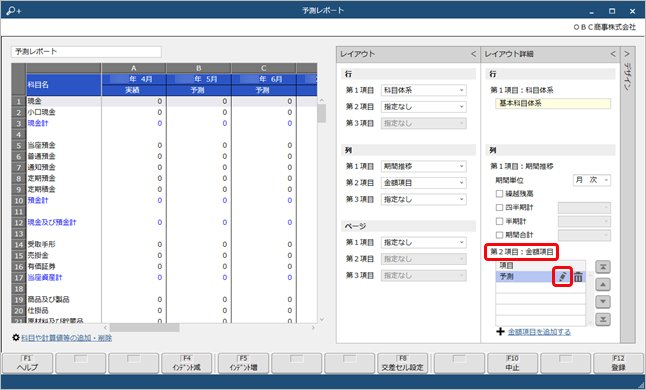
Task: Move item to top arrow button
Action: click(603, 267)
